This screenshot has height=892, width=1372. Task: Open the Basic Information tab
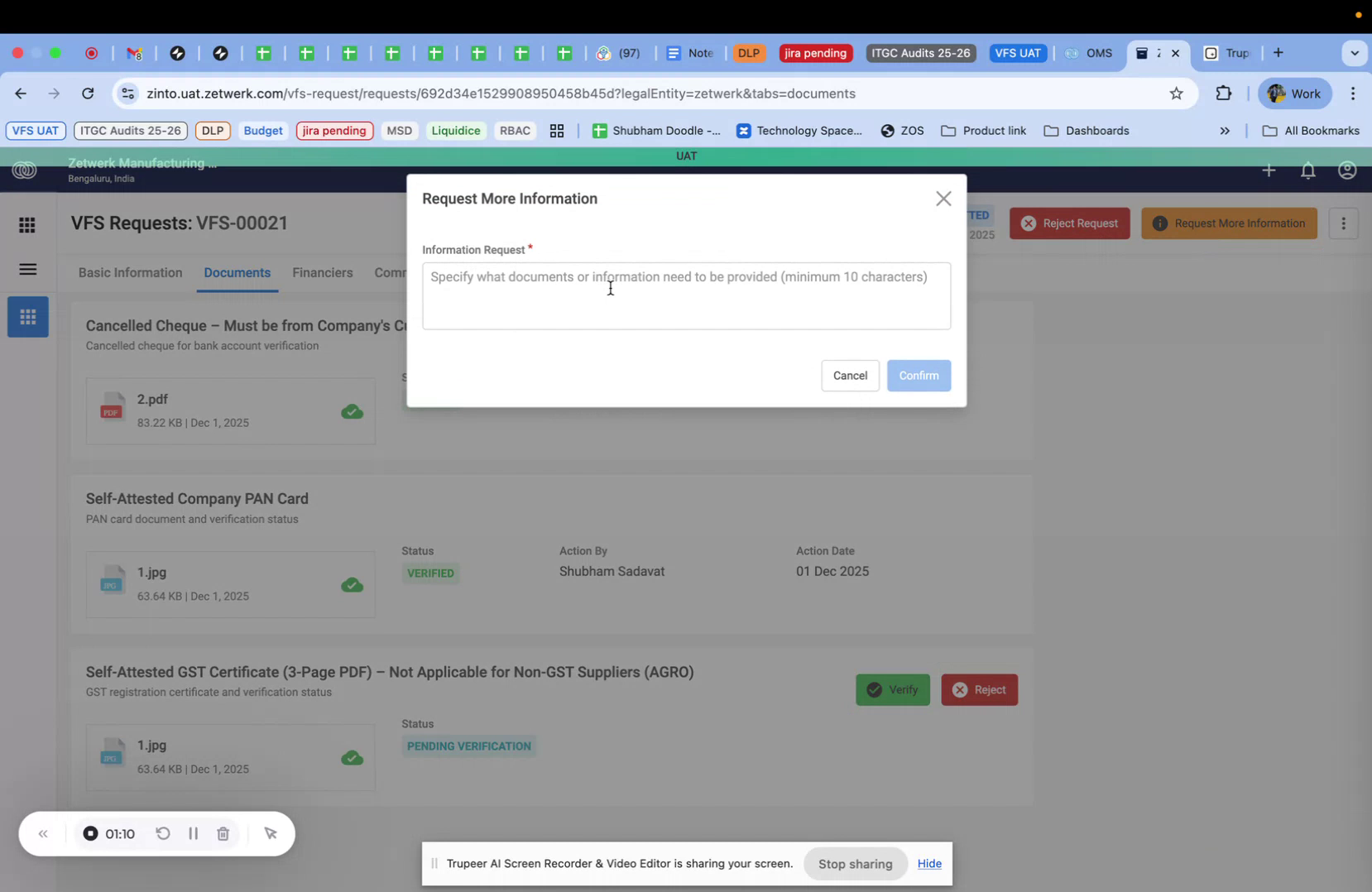[x=130, y=272]
